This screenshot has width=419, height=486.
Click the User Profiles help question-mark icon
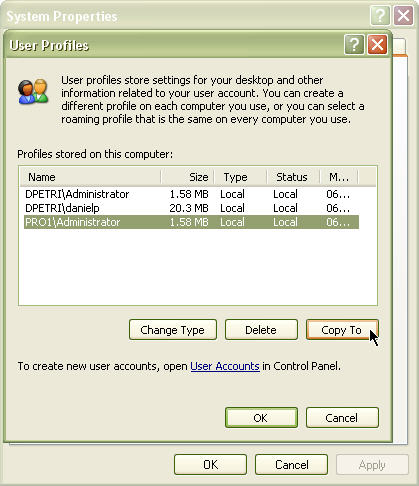354,44
